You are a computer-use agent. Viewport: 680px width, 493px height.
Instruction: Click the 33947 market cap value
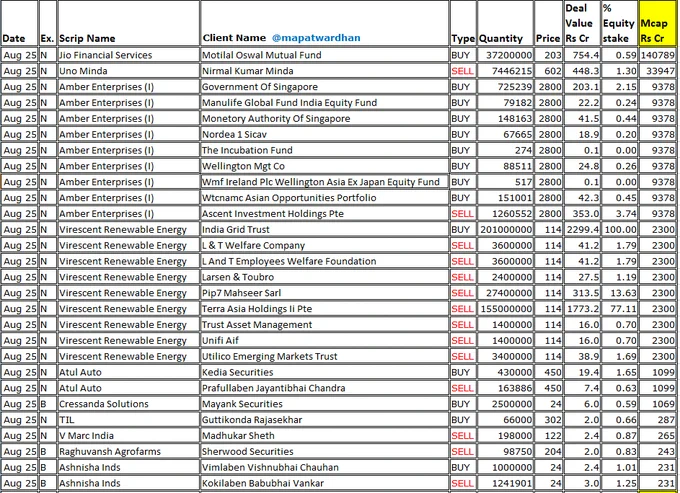tap(660, 71)
